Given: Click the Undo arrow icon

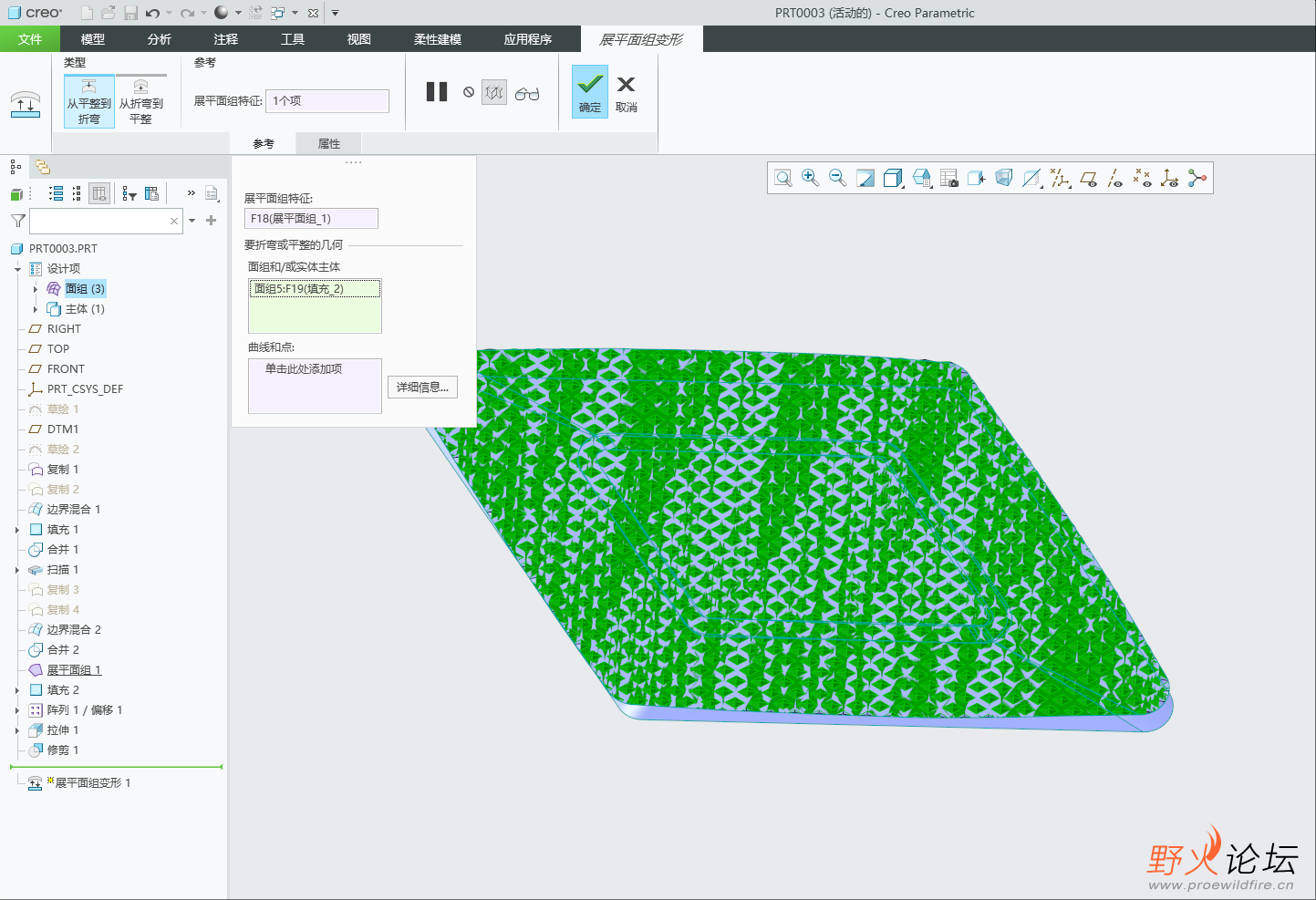Looking at the screenshot, I should pos(152,13).
